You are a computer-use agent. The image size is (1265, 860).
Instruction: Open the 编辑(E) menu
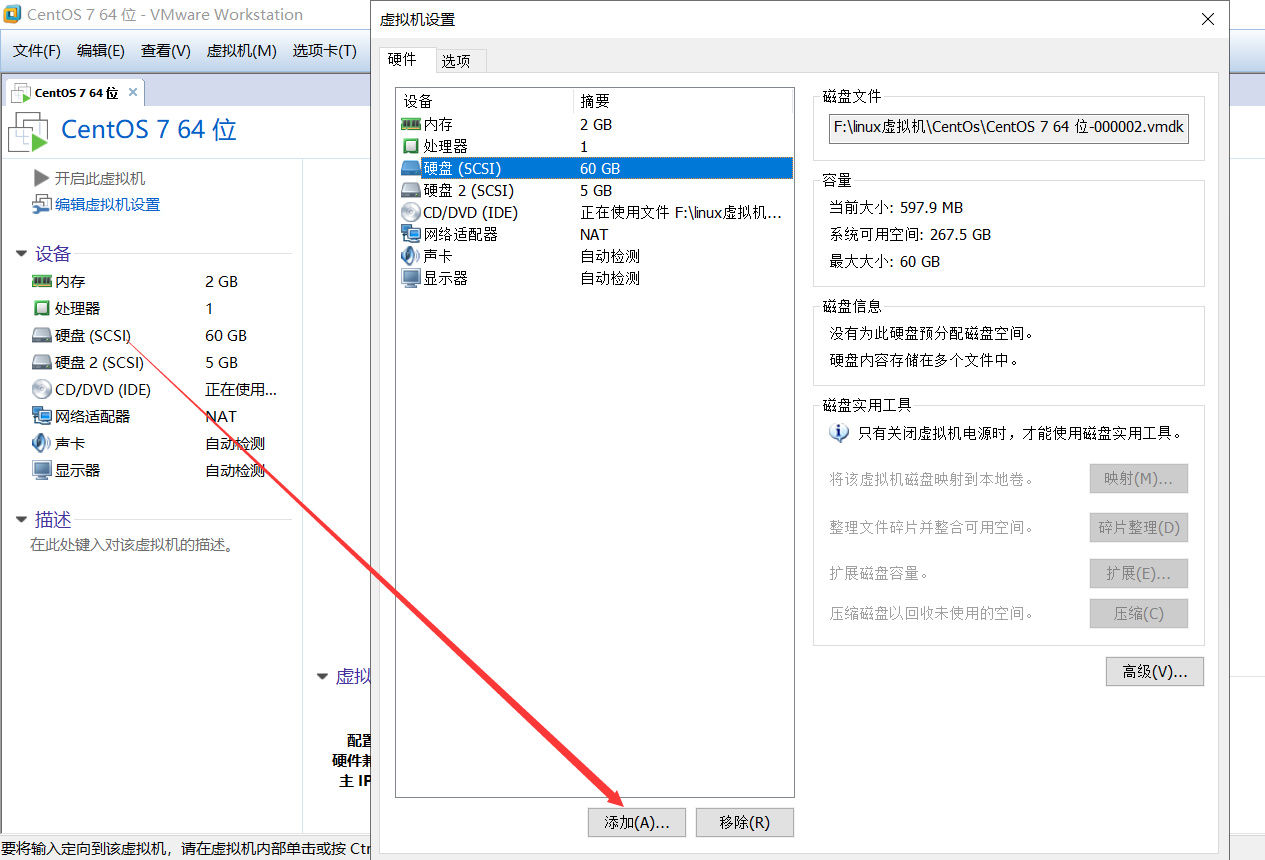click(101, 51)
